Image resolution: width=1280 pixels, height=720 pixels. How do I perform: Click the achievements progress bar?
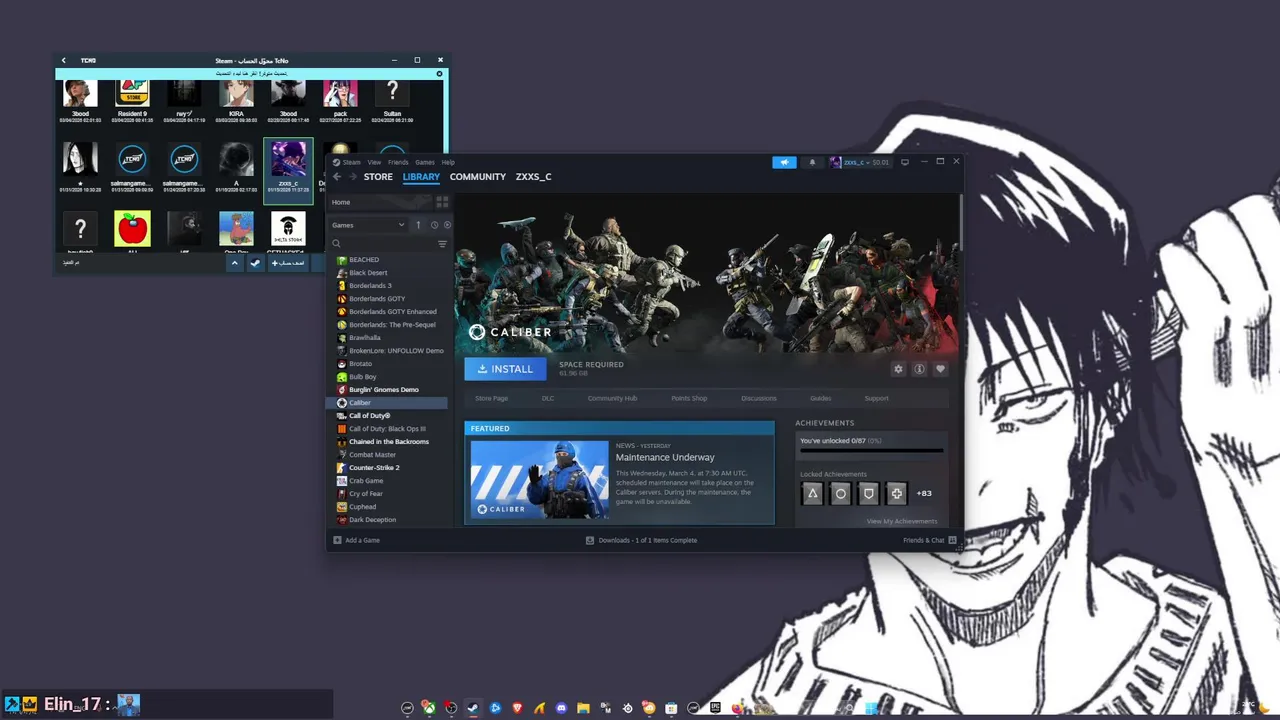tap(871, 451)
